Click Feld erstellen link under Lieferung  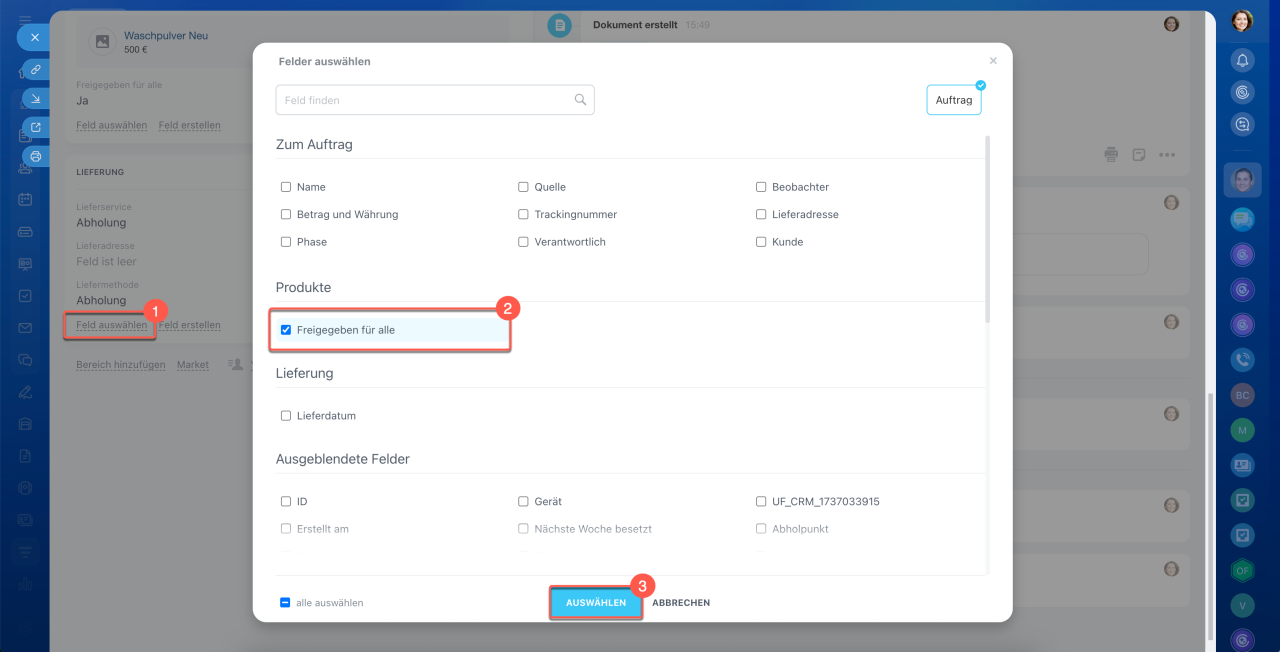click(190, 325)
